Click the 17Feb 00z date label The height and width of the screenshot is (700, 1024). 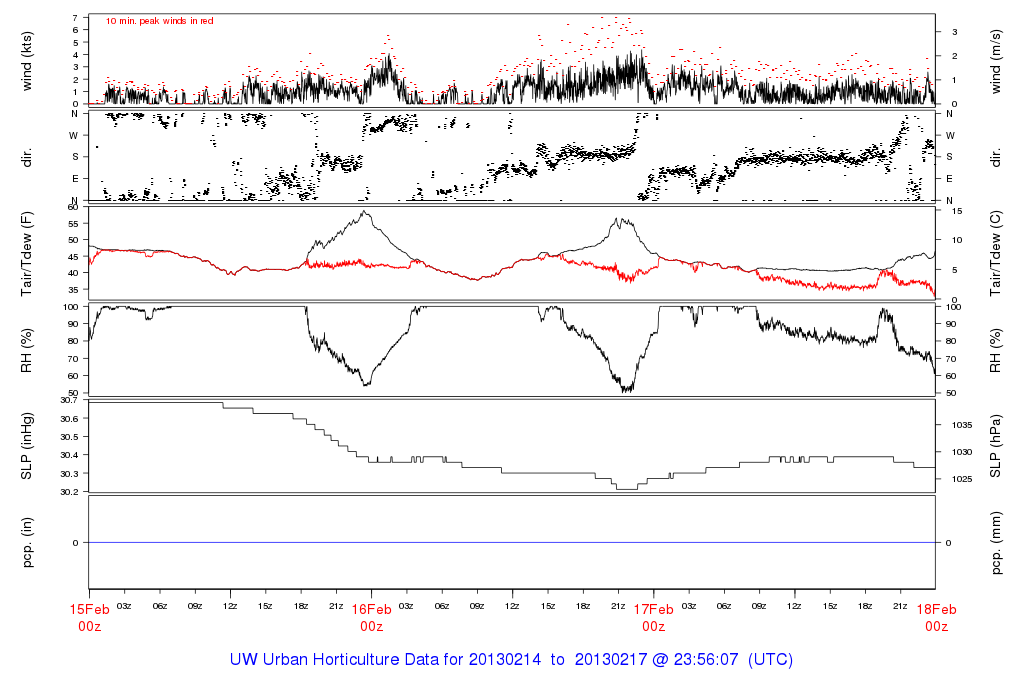point(654,618)
